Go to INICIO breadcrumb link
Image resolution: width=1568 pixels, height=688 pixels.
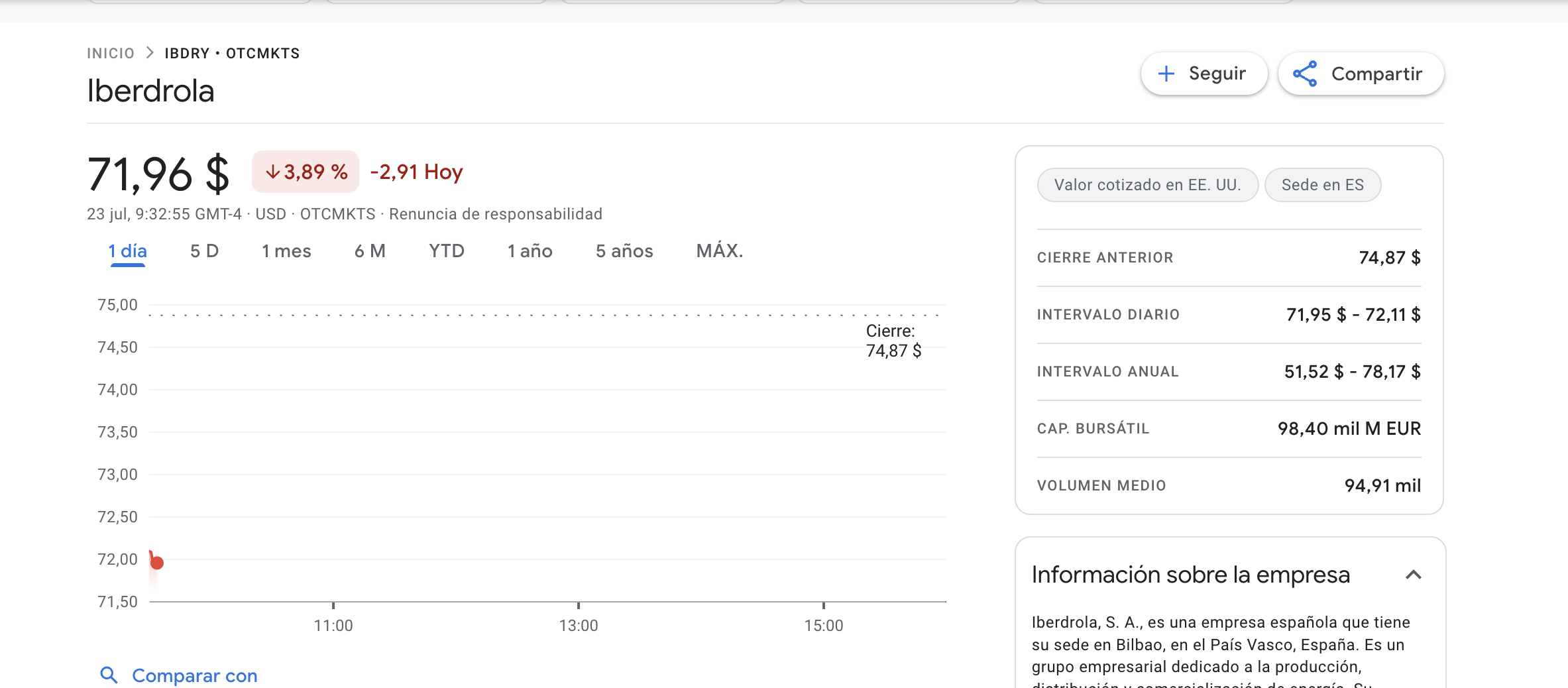point(111,53)
